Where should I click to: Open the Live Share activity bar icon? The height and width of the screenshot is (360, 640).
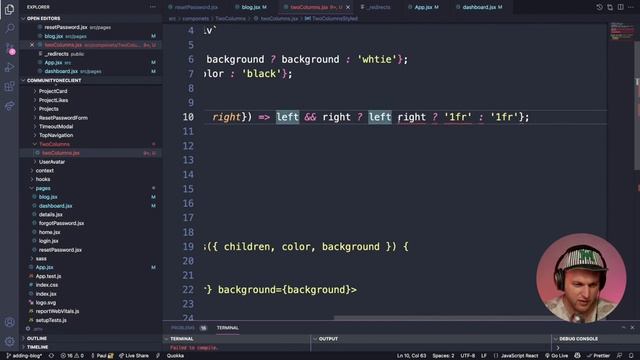(9, 106)
